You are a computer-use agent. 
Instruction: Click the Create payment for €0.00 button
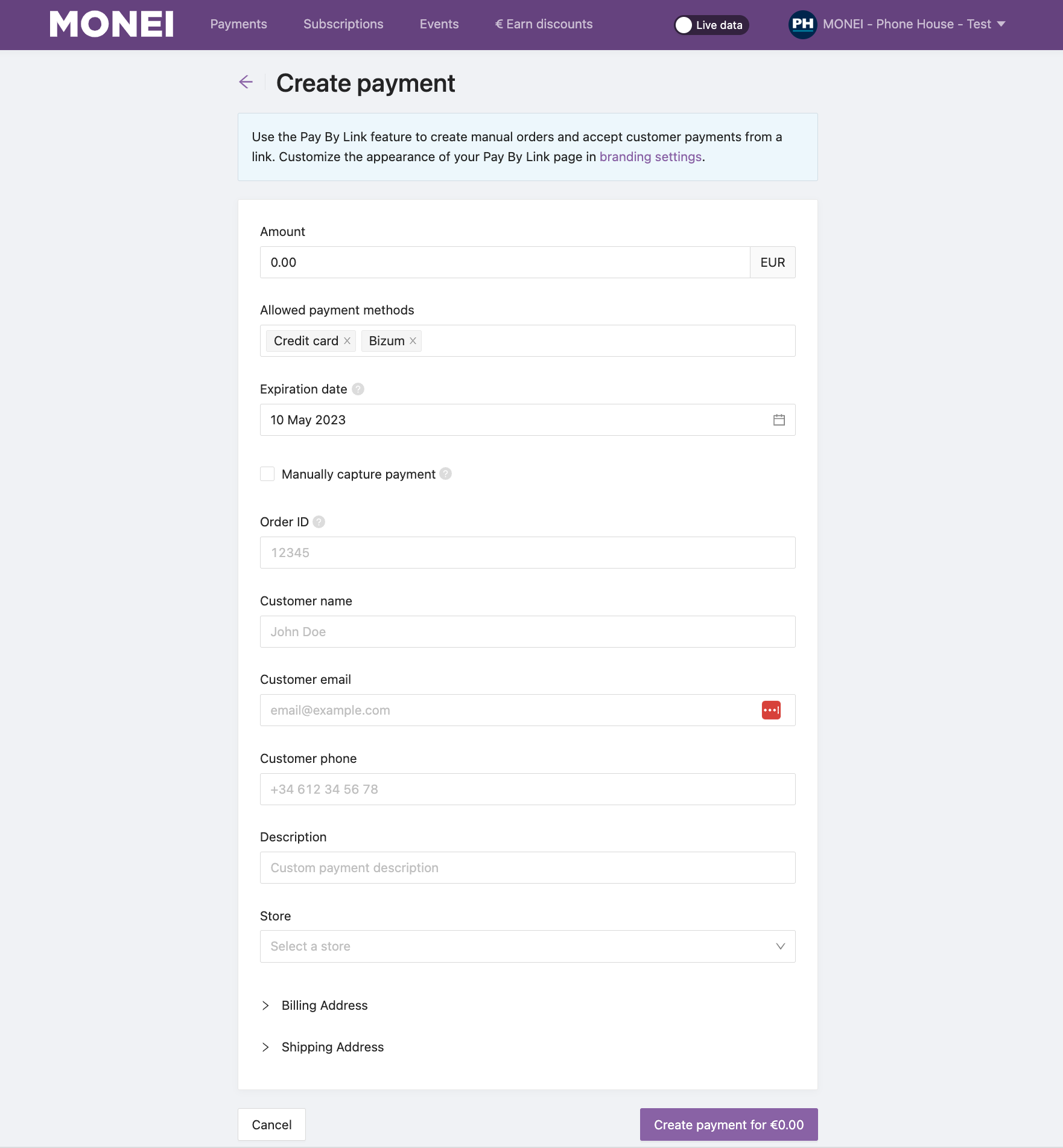tap(729, 1124)
